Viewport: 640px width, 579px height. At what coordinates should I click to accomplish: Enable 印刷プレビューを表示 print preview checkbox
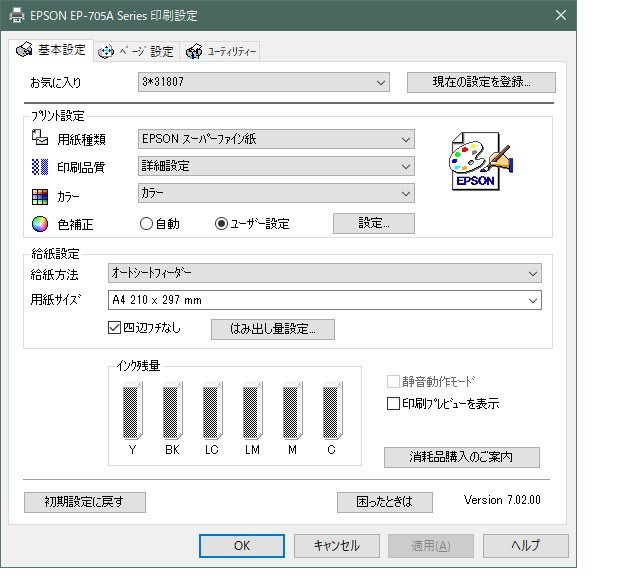click(x=393, y=404)
